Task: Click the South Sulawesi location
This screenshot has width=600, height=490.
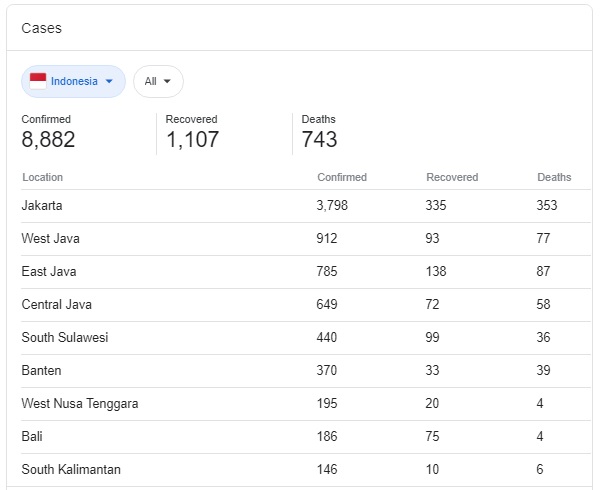Action: tap(65, 337)
